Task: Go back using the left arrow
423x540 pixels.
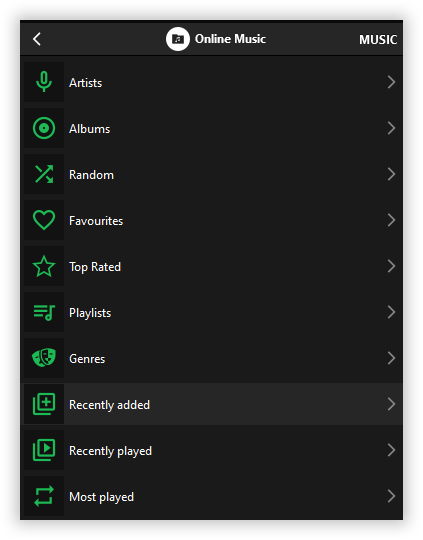Action: point(37,39)
